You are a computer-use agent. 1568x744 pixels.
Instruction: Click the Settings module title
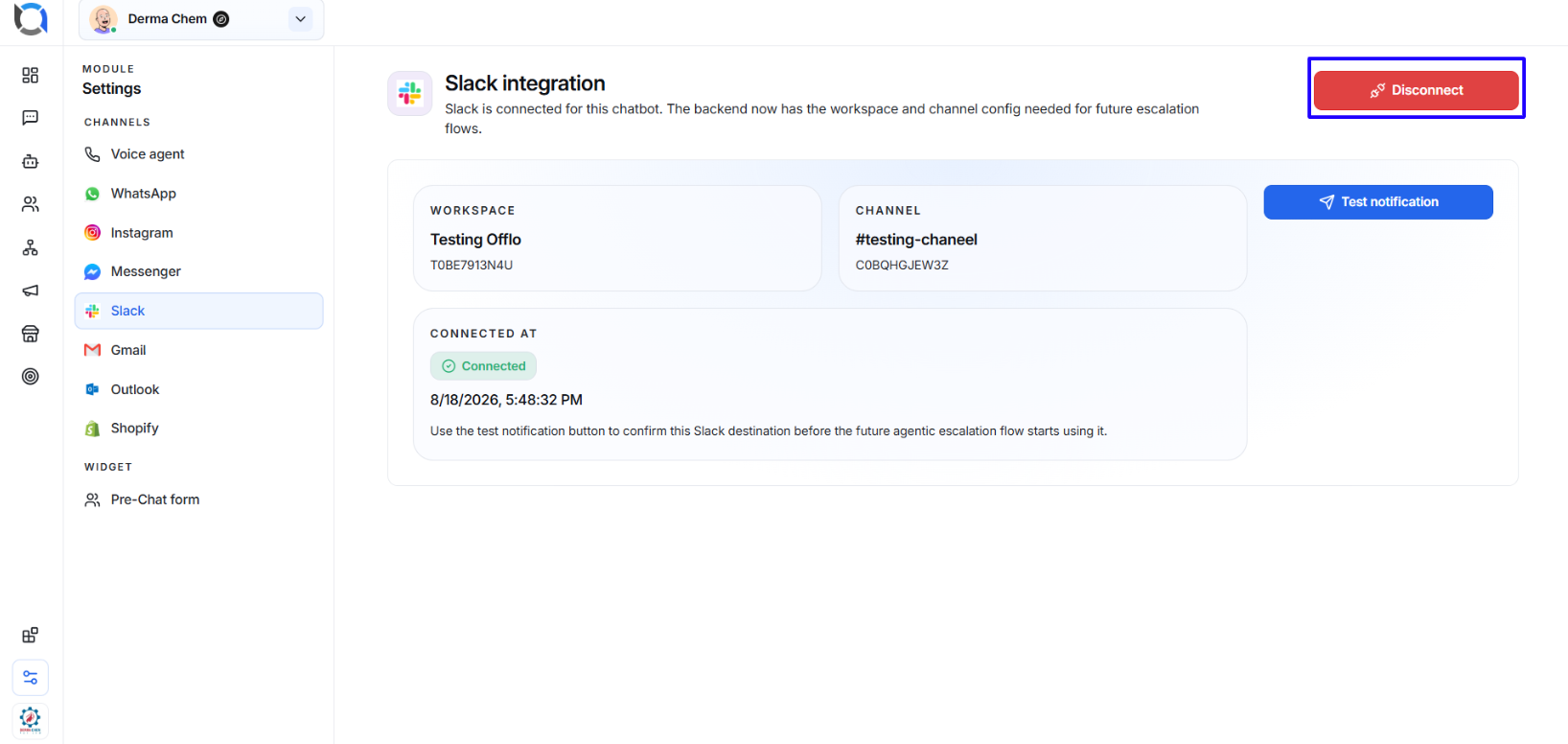click(111, 88)
